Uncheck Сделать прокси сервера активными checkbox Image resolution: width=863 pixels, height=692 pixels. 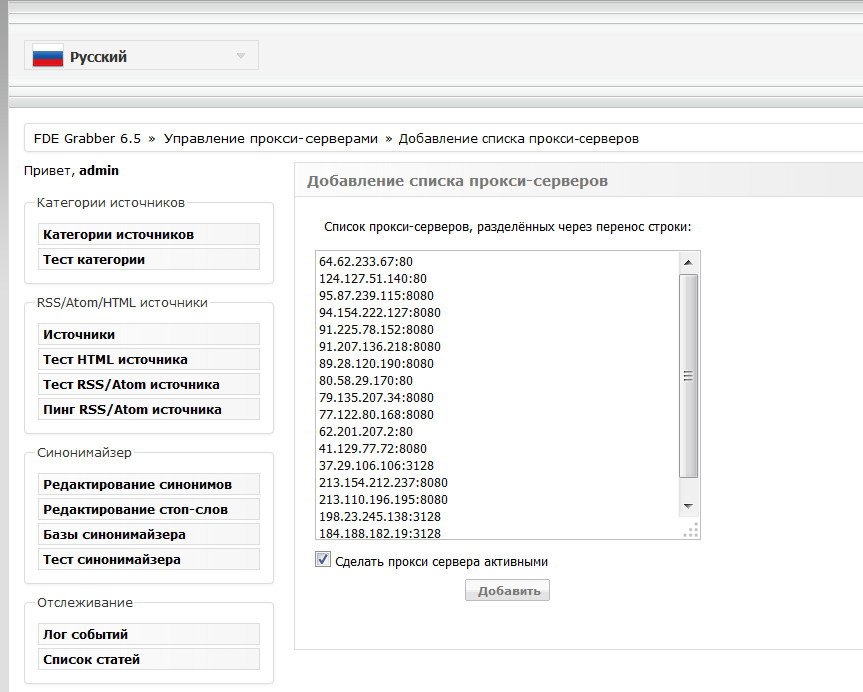[x=323, y=559]
